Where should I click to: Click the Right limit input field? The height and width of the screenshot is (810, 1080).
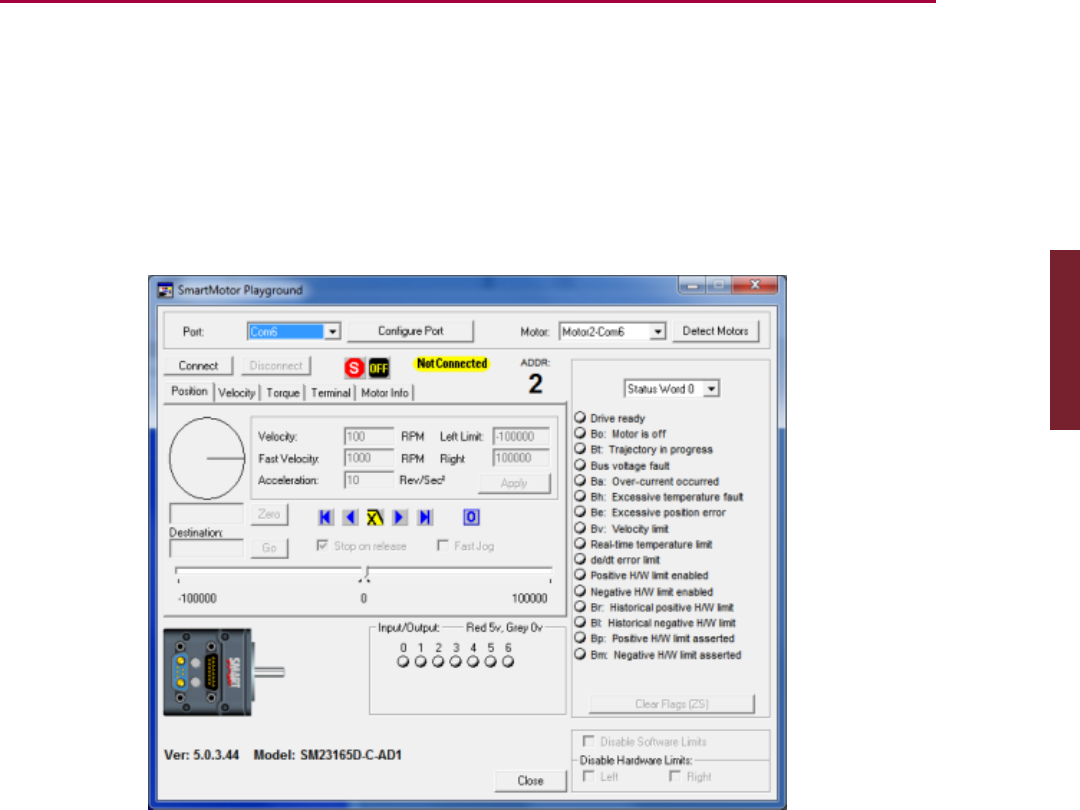pos(521,458)
